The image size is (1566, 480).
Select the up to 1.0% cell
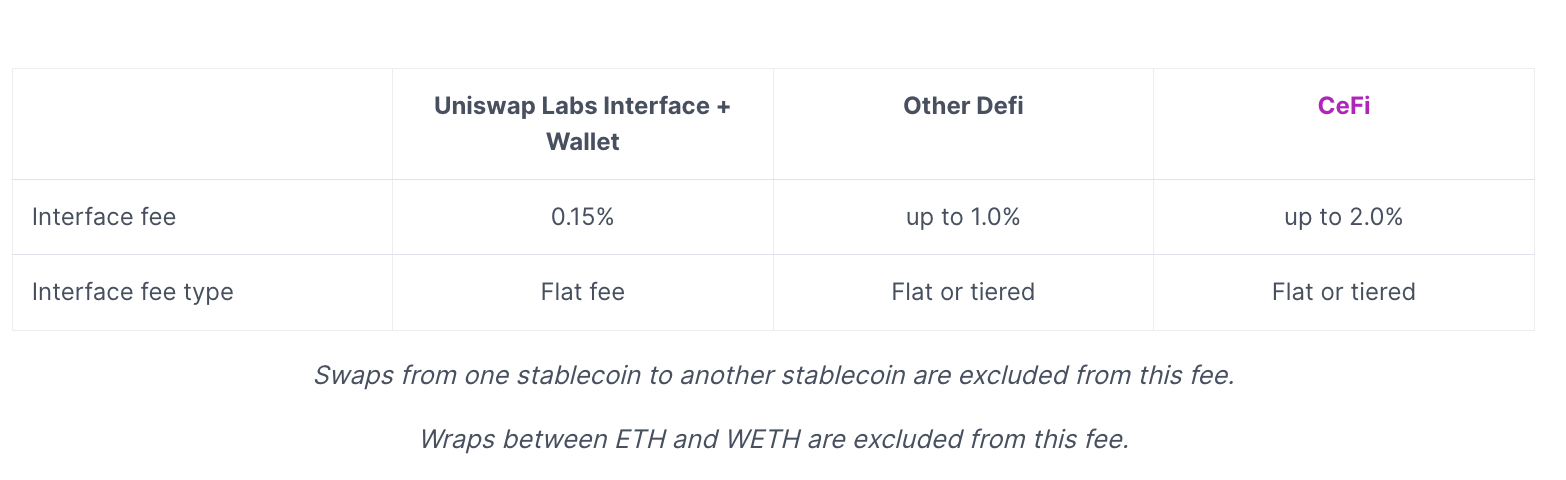click(x=963, y=217)
